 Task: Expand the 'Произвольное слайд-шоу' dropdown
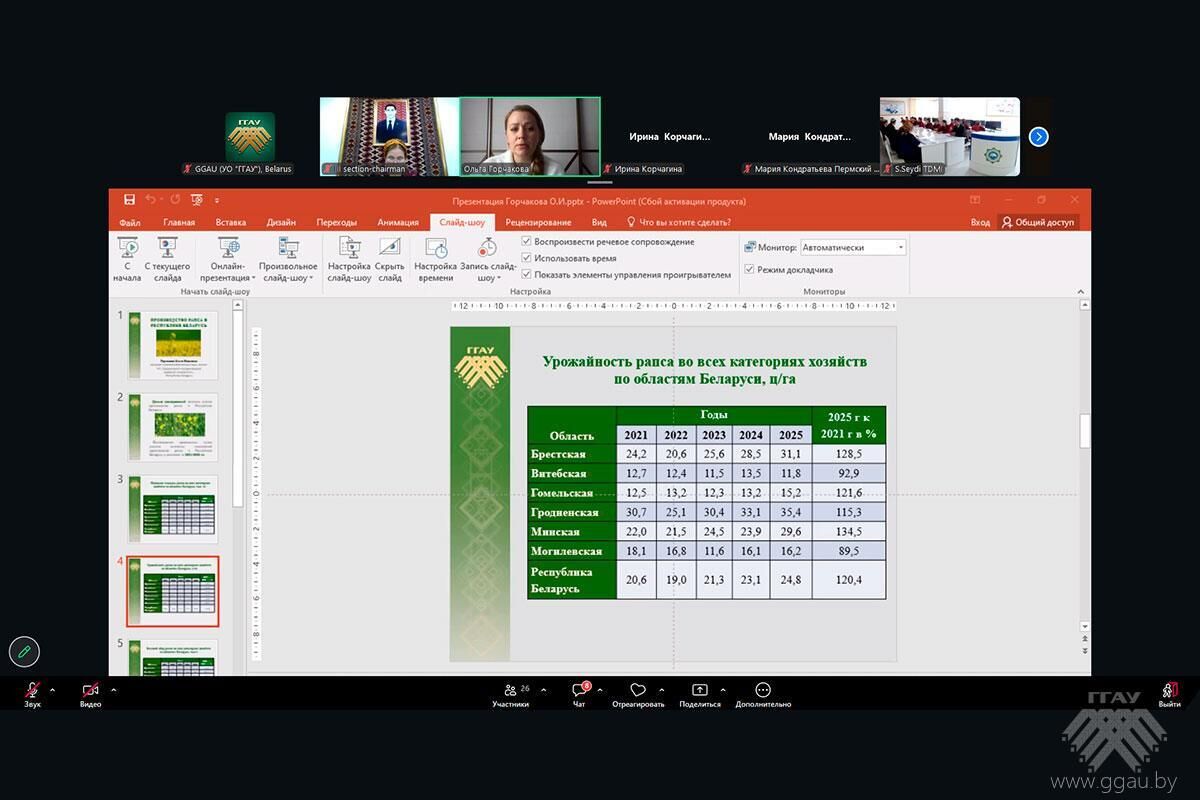pos(288,278)
